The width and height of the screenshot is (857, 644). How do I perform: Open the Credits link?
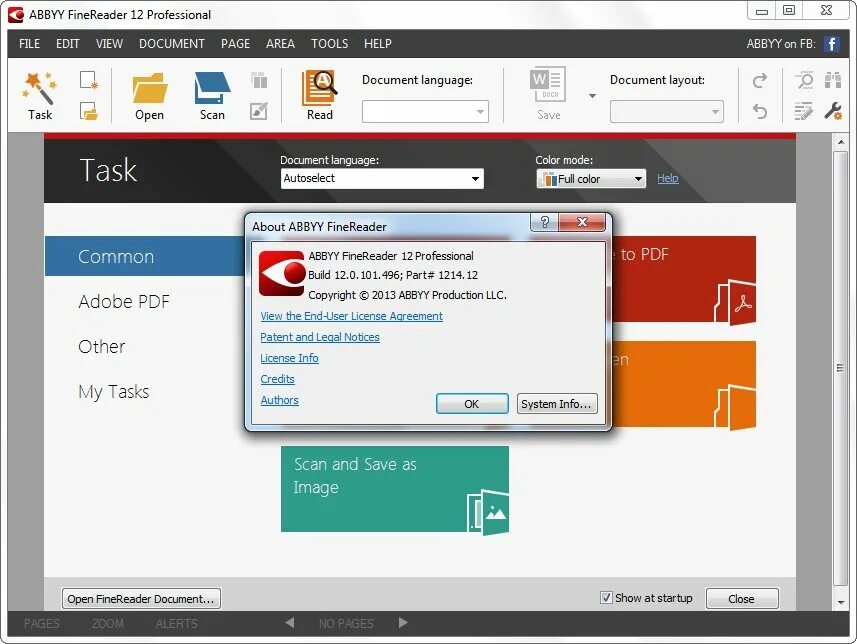click(x=277, y=379)
